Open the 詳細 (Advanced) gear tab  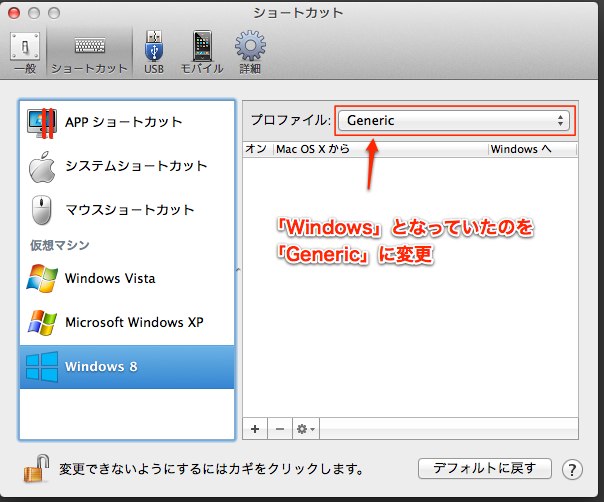coord(250,53)
